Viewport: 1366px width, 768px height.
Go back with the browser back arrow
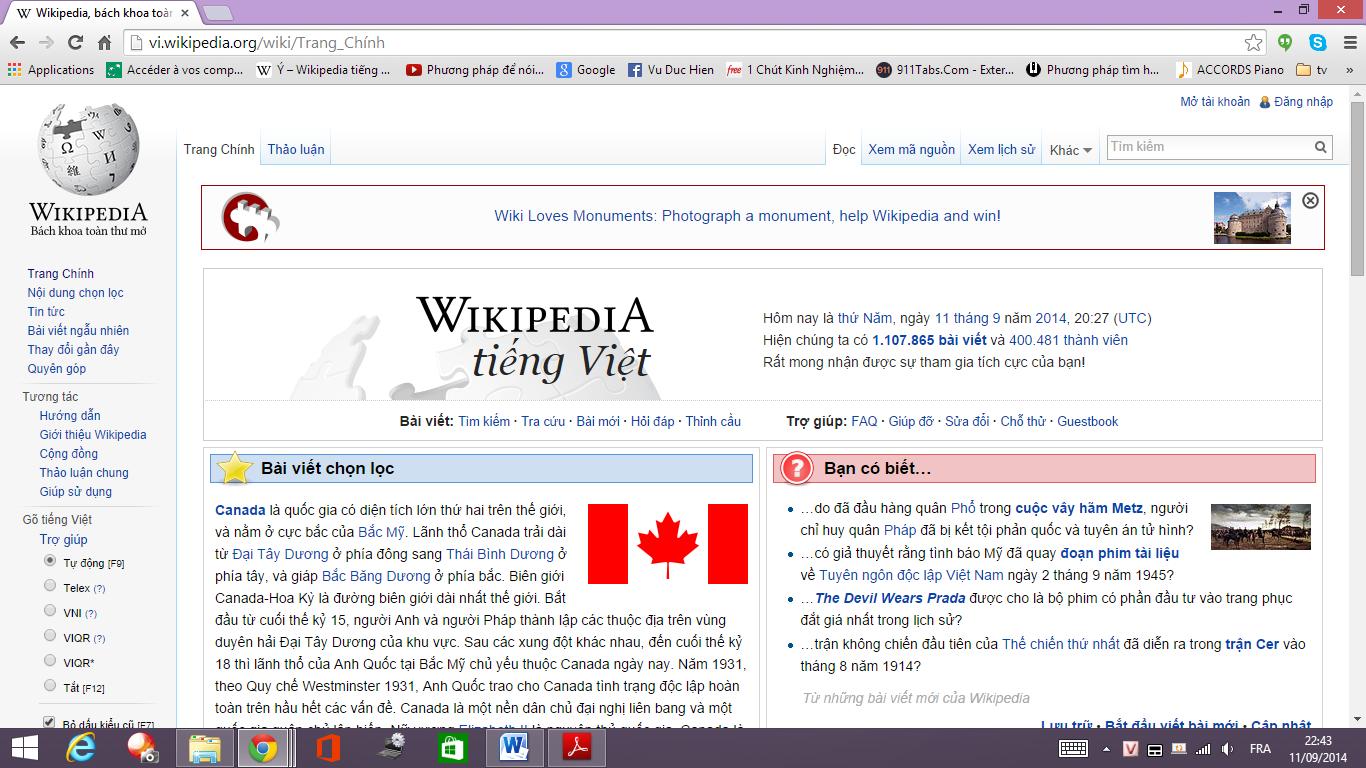[17, 43]
